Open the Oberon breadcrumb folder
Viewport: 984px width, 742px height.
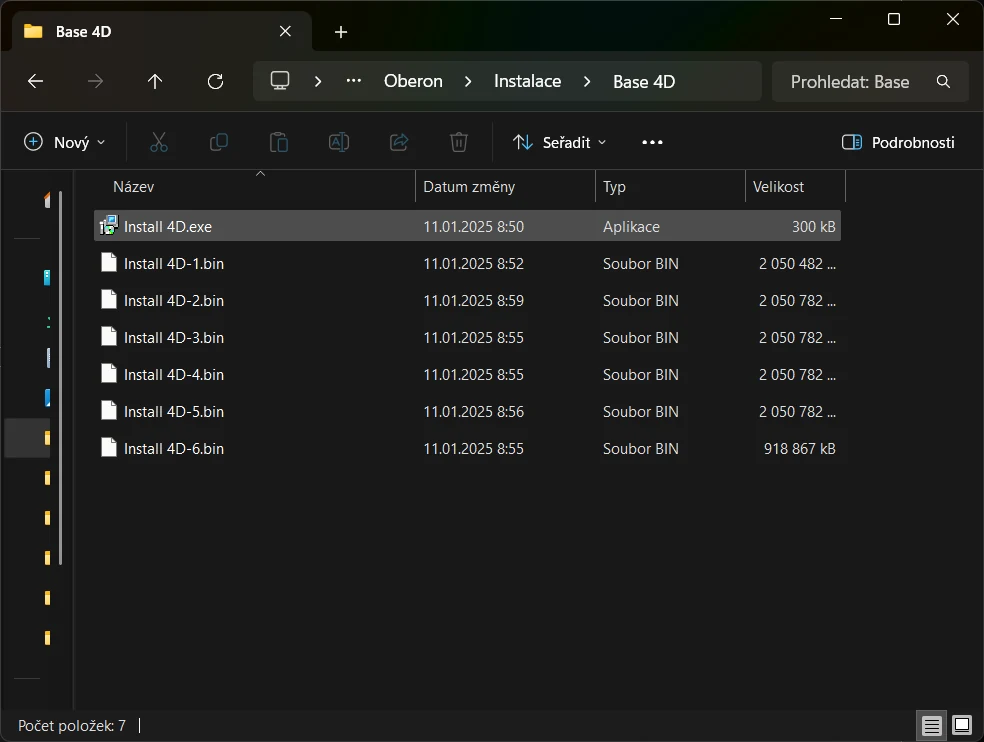(x=414, y=82)
